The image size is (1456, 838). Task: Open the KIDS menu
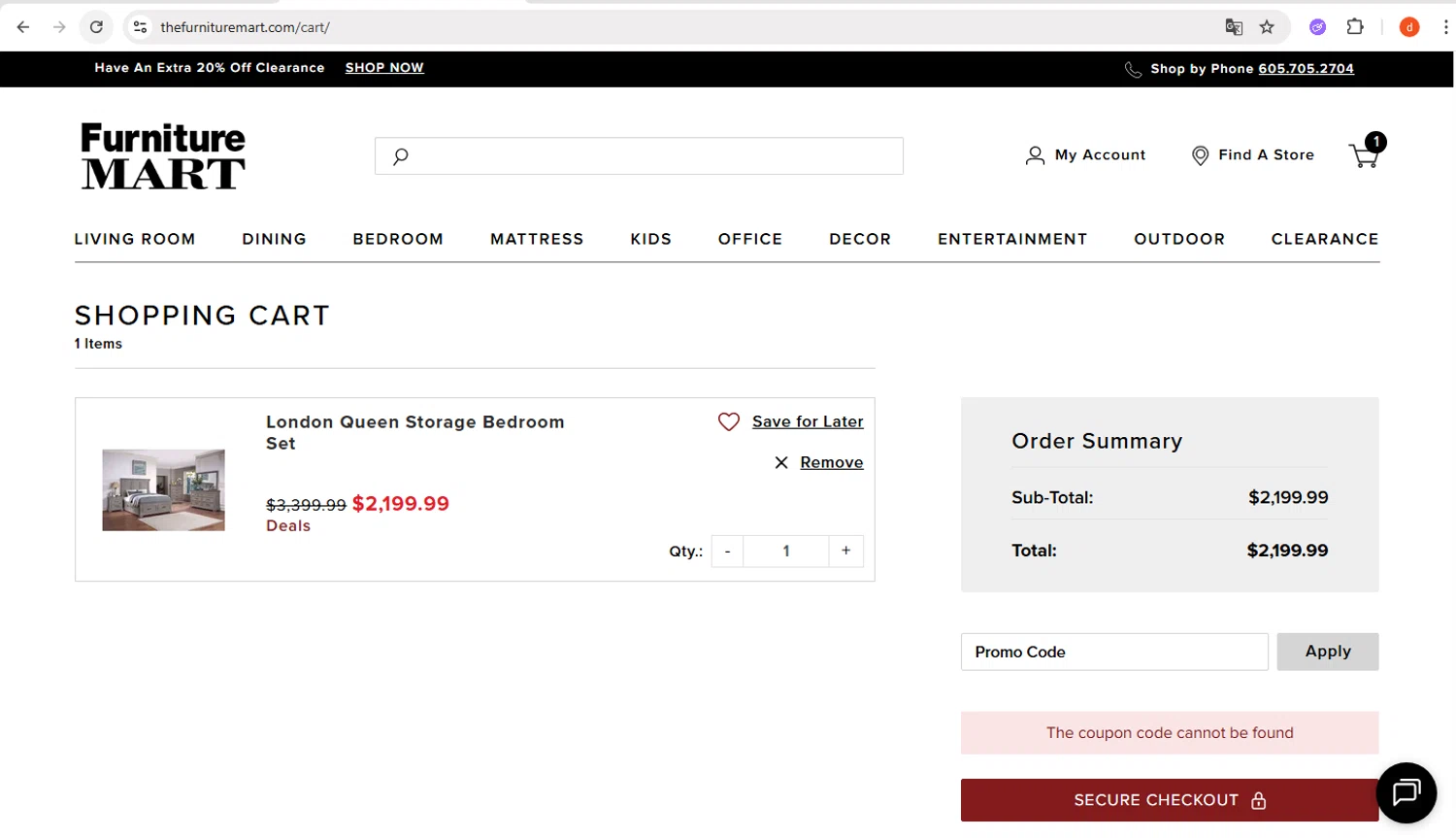click(x=651, y=239)
